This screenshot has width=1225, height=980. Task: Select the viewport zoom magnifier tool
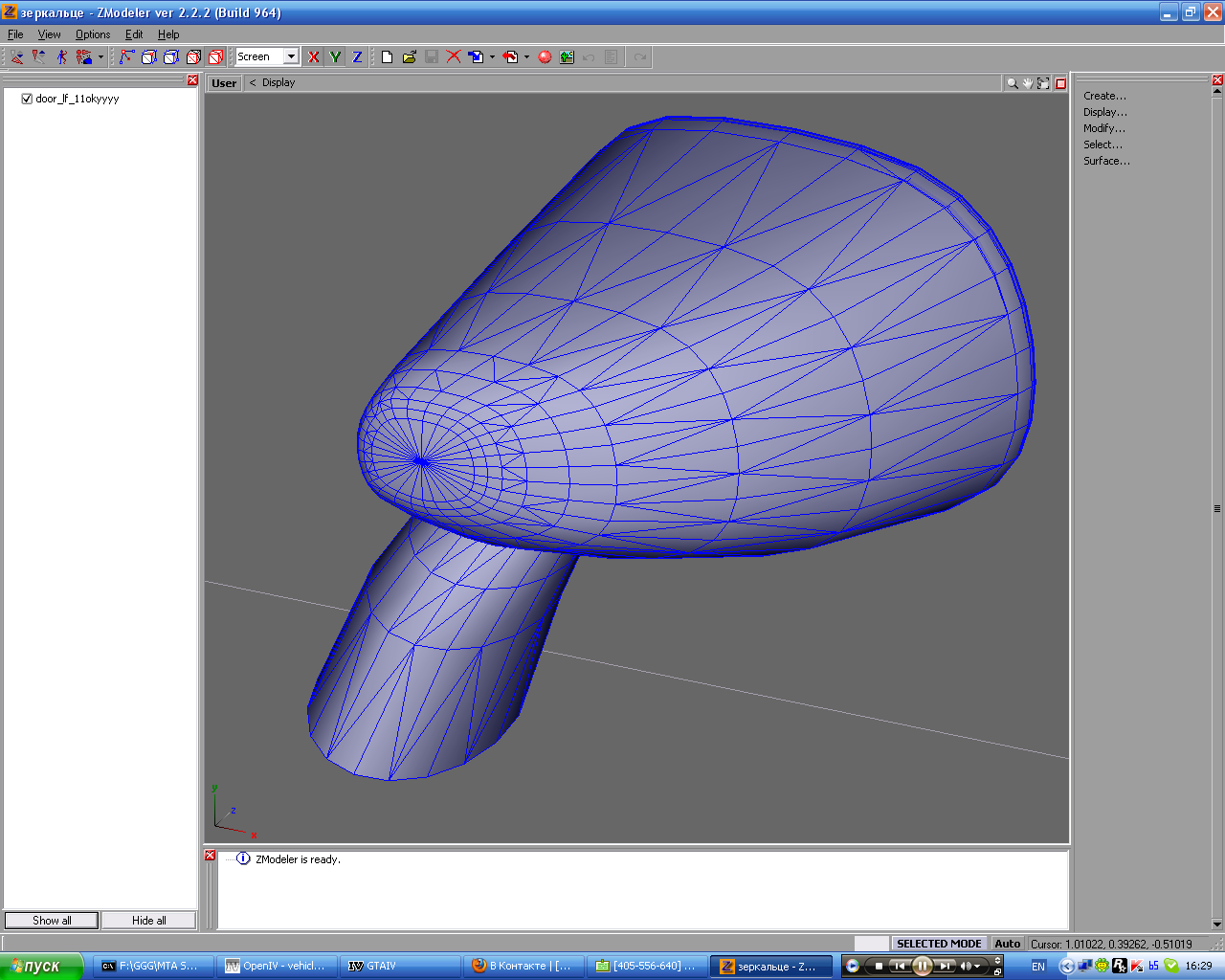tap(1012, 83)
